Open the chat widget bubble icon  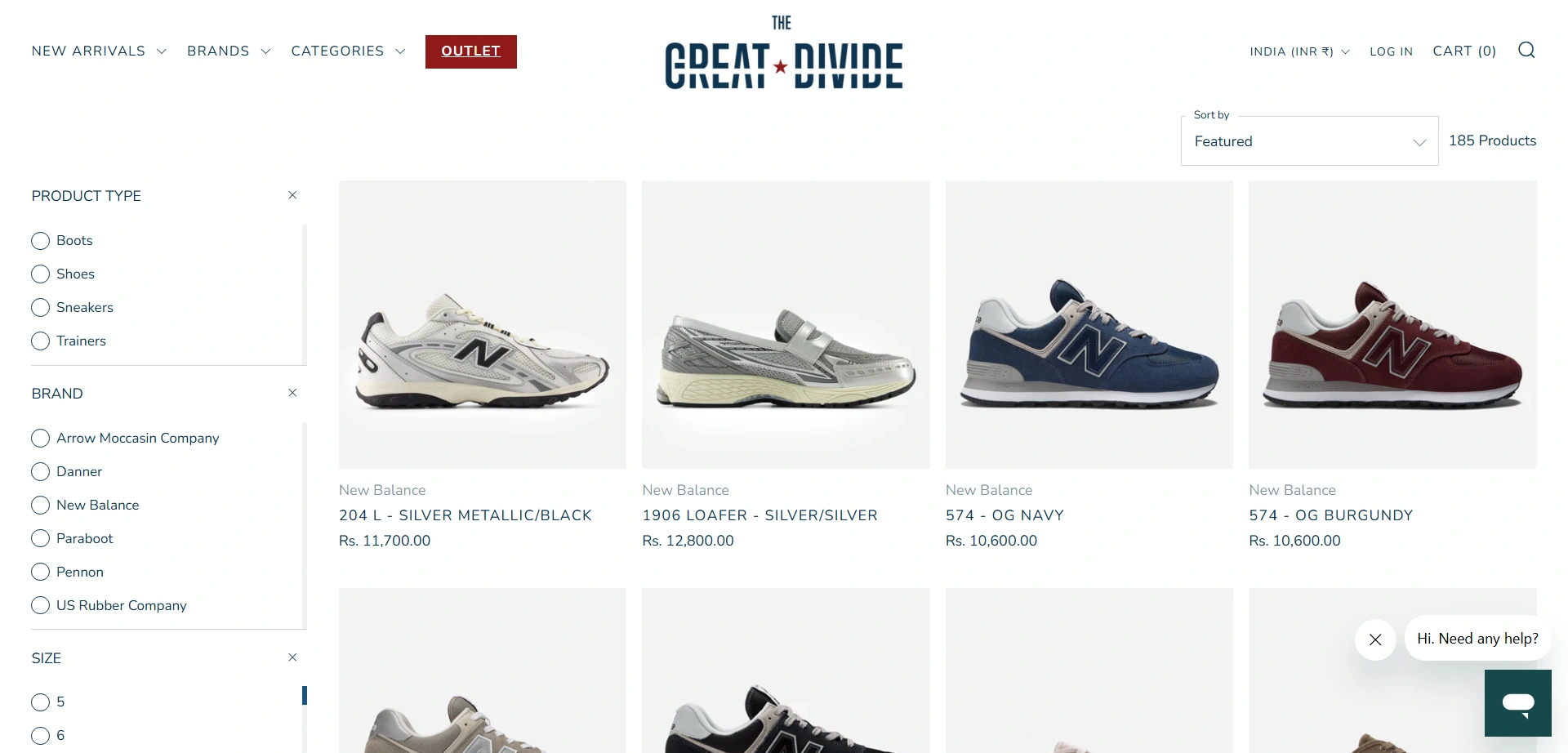point(1517,703)
